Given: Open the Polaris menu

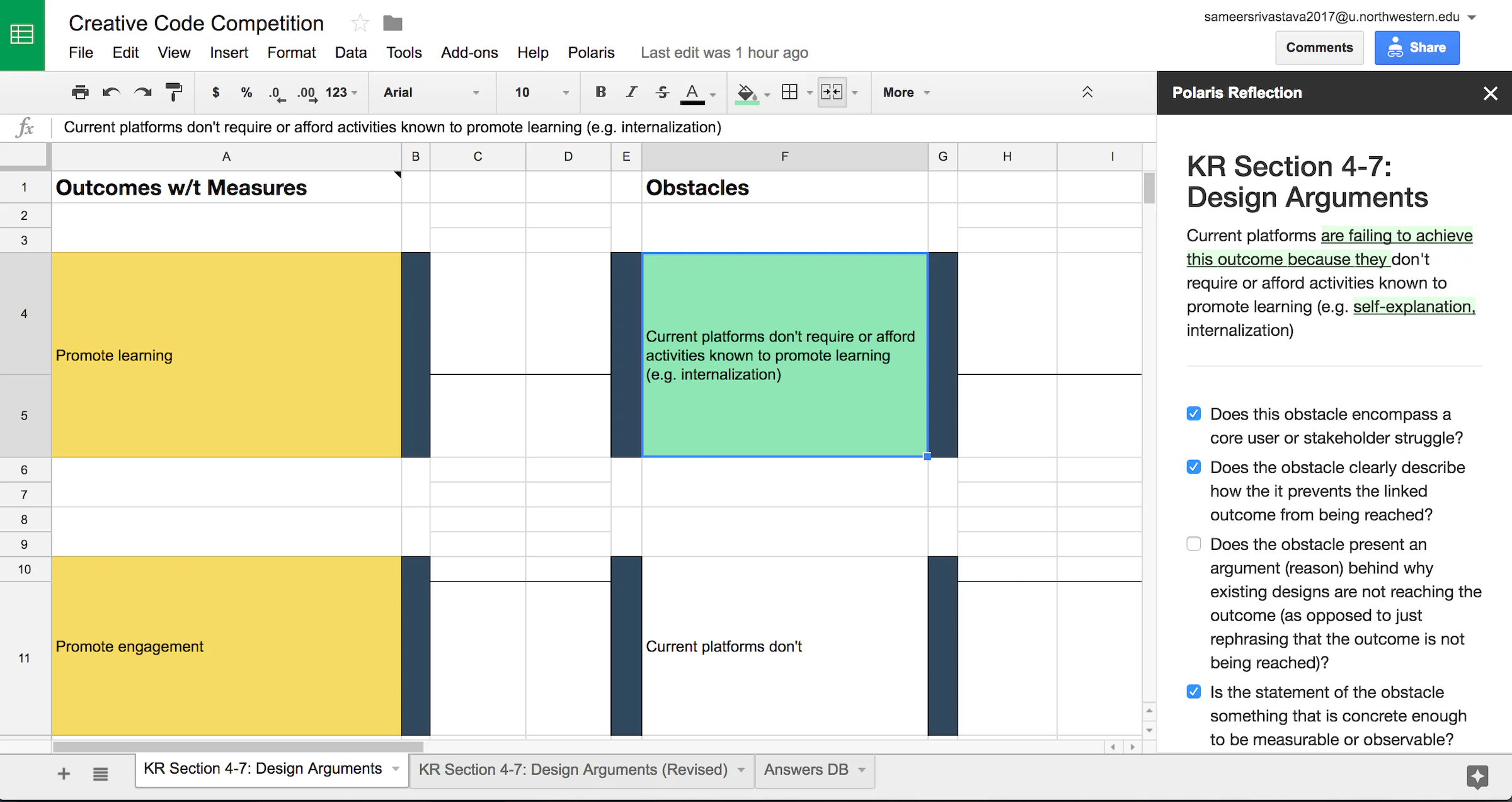Looking at the screenshot, I should point(590,52).
